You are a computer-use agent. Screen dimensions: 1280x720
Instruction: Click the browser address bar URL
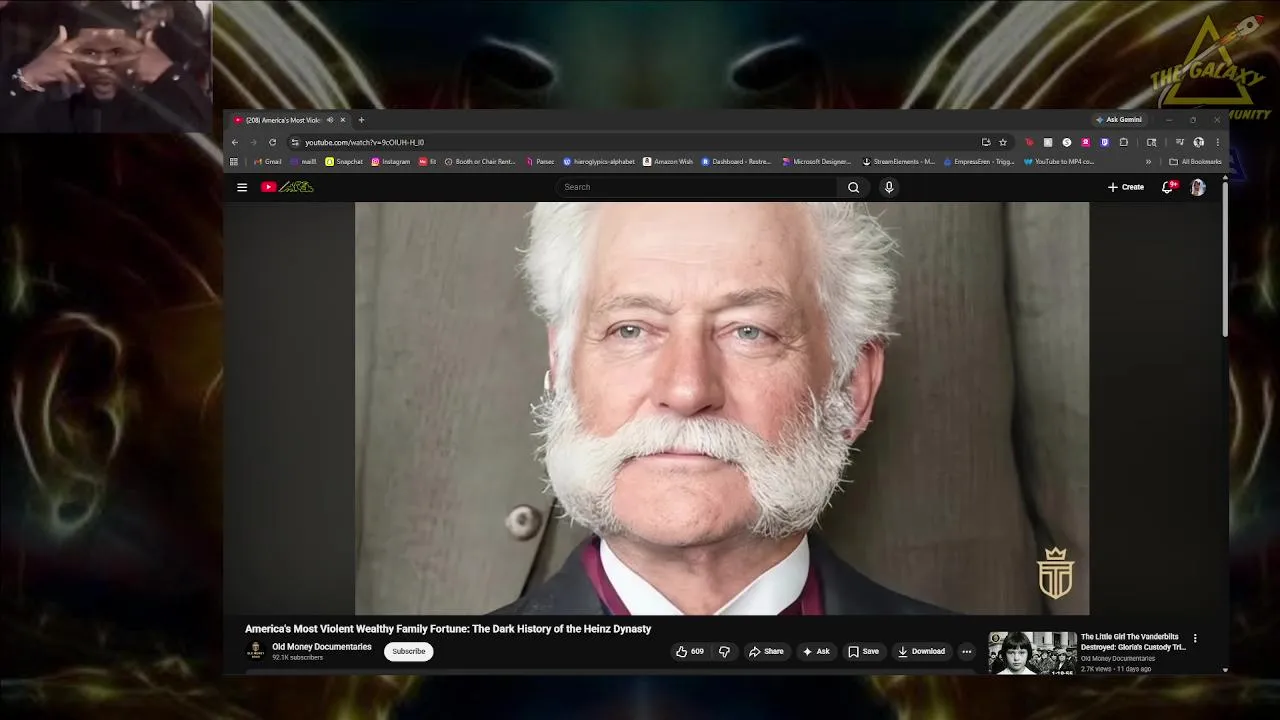[364, 142]
